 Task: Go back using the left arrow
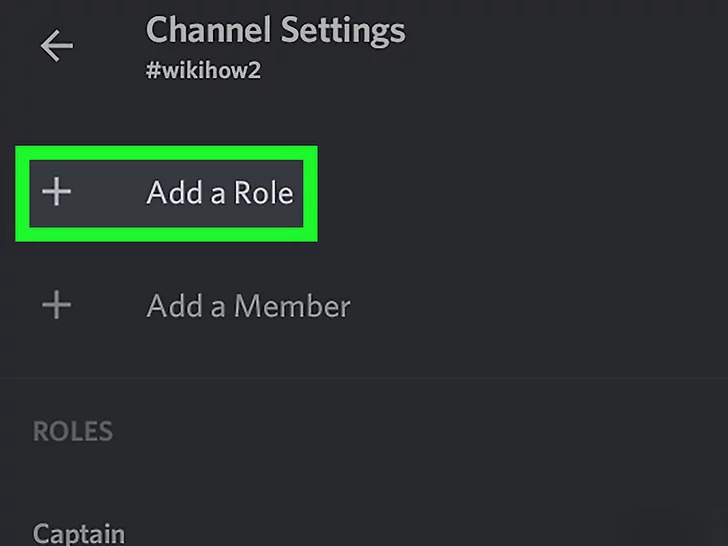(x=56, y=46)
